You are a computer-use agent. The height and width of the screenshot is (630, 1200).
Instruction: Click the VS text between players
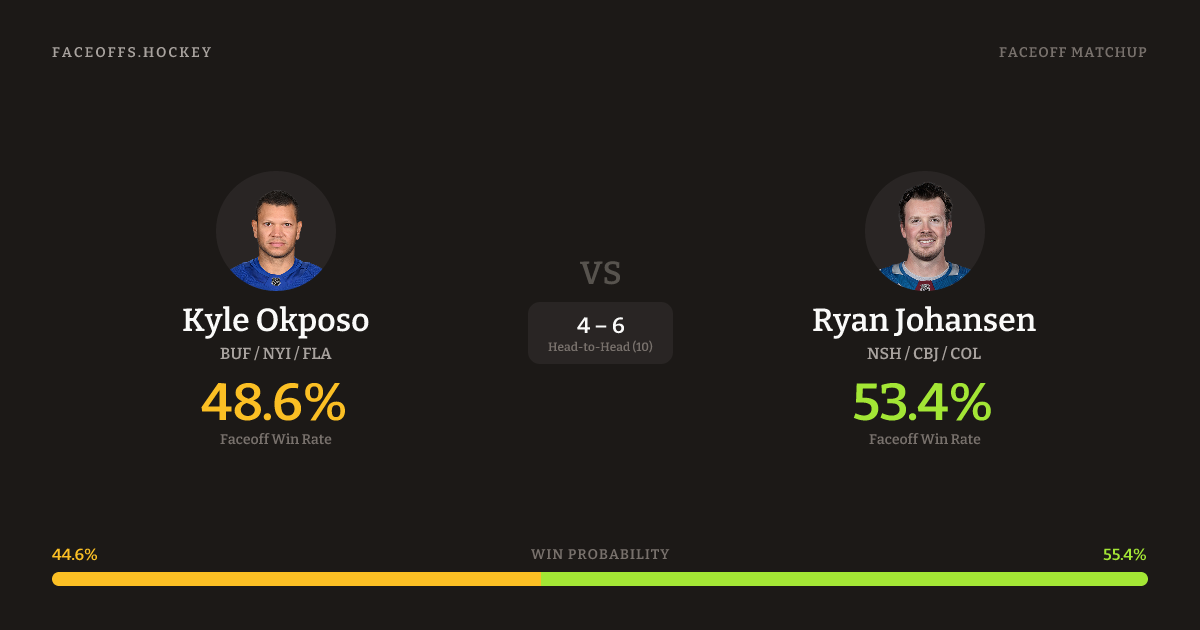coord(600,273)
